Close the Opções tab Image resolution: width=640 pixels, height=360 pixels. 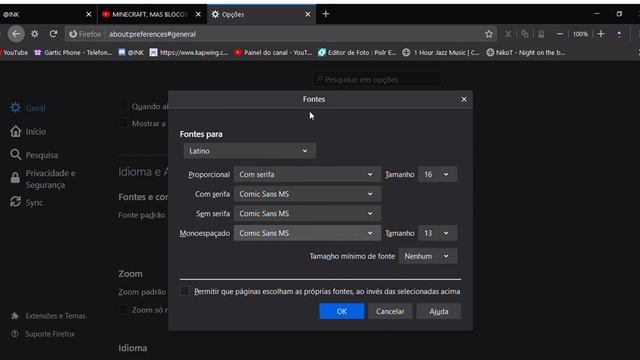click(308, 14)
